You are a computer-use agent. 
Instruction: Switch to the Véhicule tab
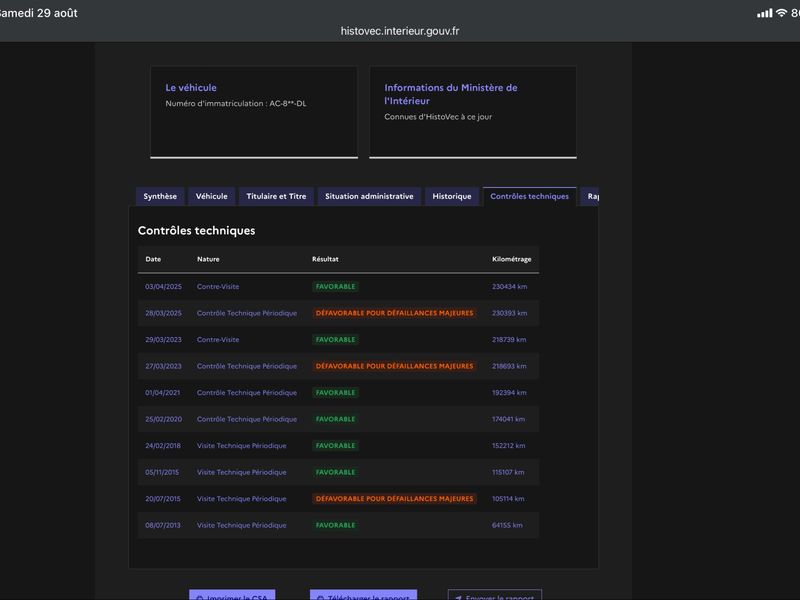click(212, 196)
